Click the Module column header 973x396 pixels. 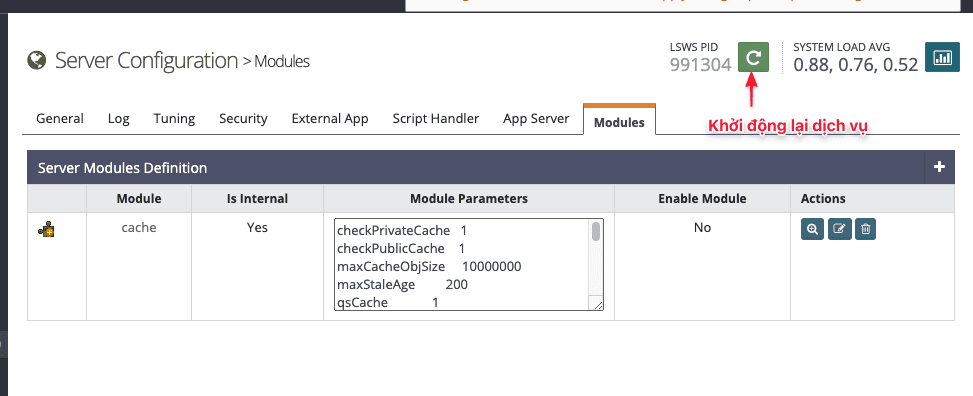[x=139, y=199]
